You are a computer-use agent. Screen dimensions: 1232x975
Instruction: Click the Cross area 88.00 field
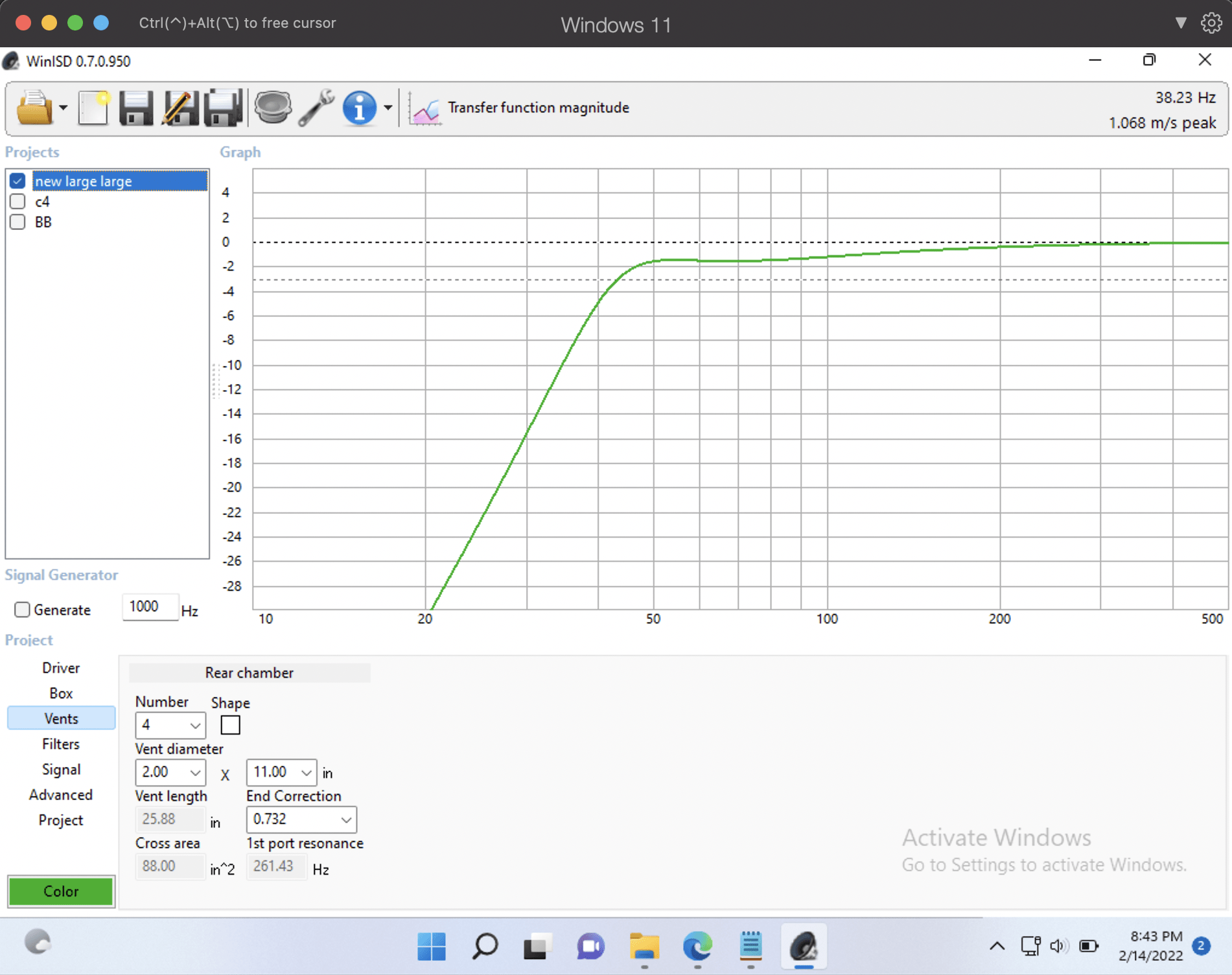[x=170, y=867]
